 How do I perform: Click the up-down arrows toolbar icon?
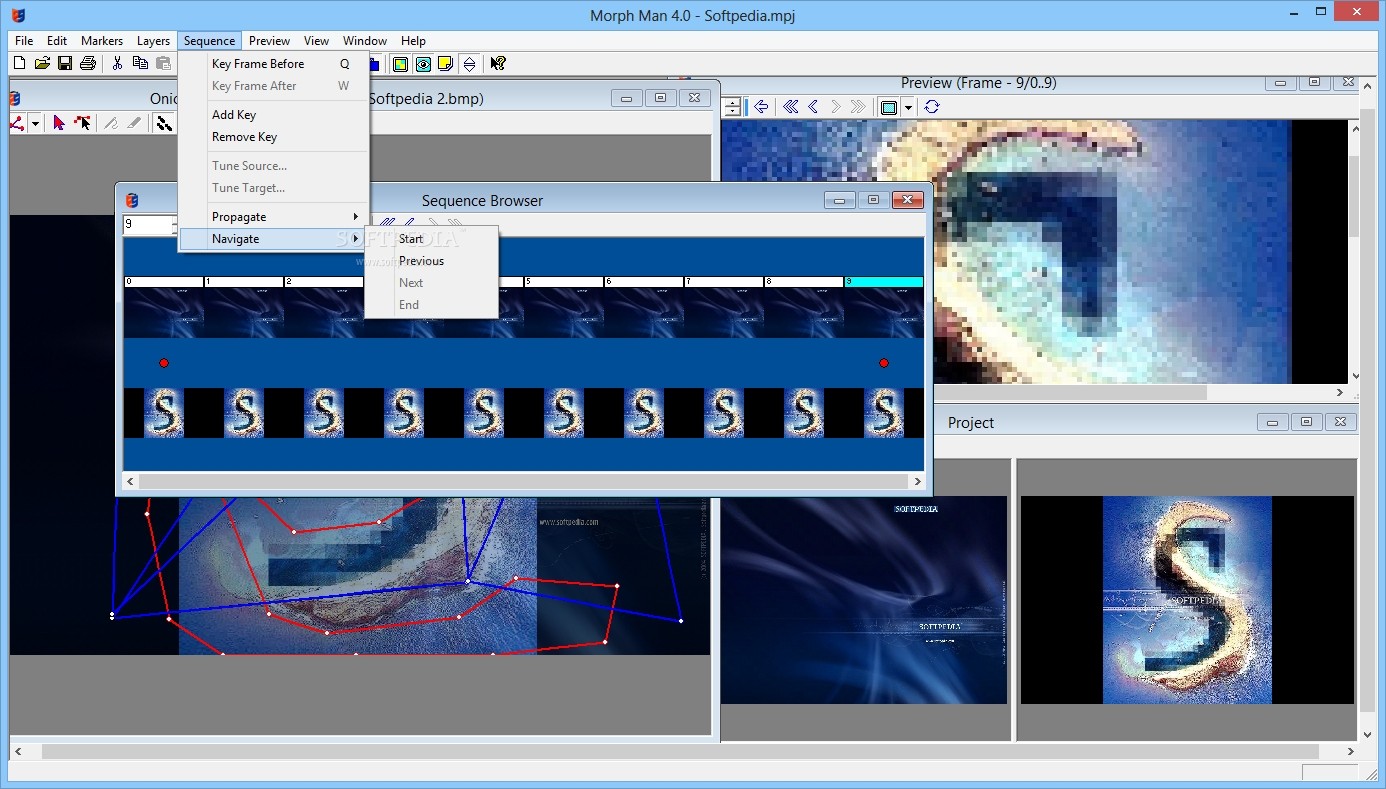click(469, 64)
